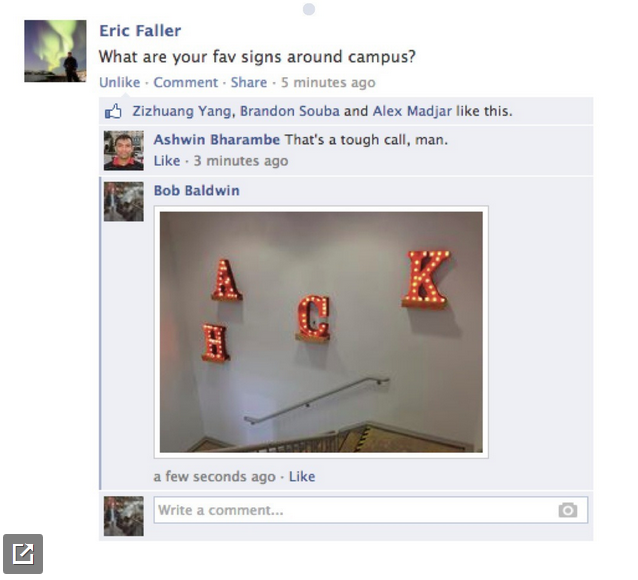Open the external link icon at bottom left
The image size is (638, 580).
tap(23, 554)
